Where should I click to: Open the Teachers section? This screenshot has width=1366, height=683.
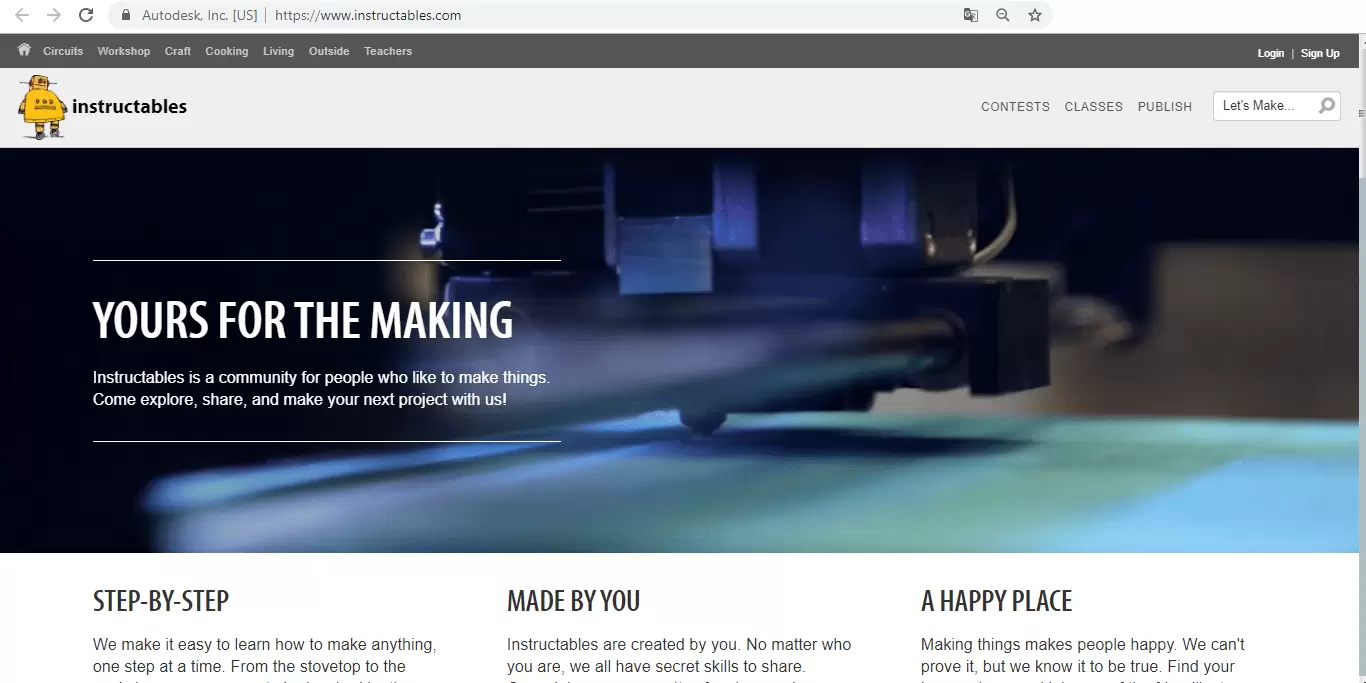coord(388,51)
